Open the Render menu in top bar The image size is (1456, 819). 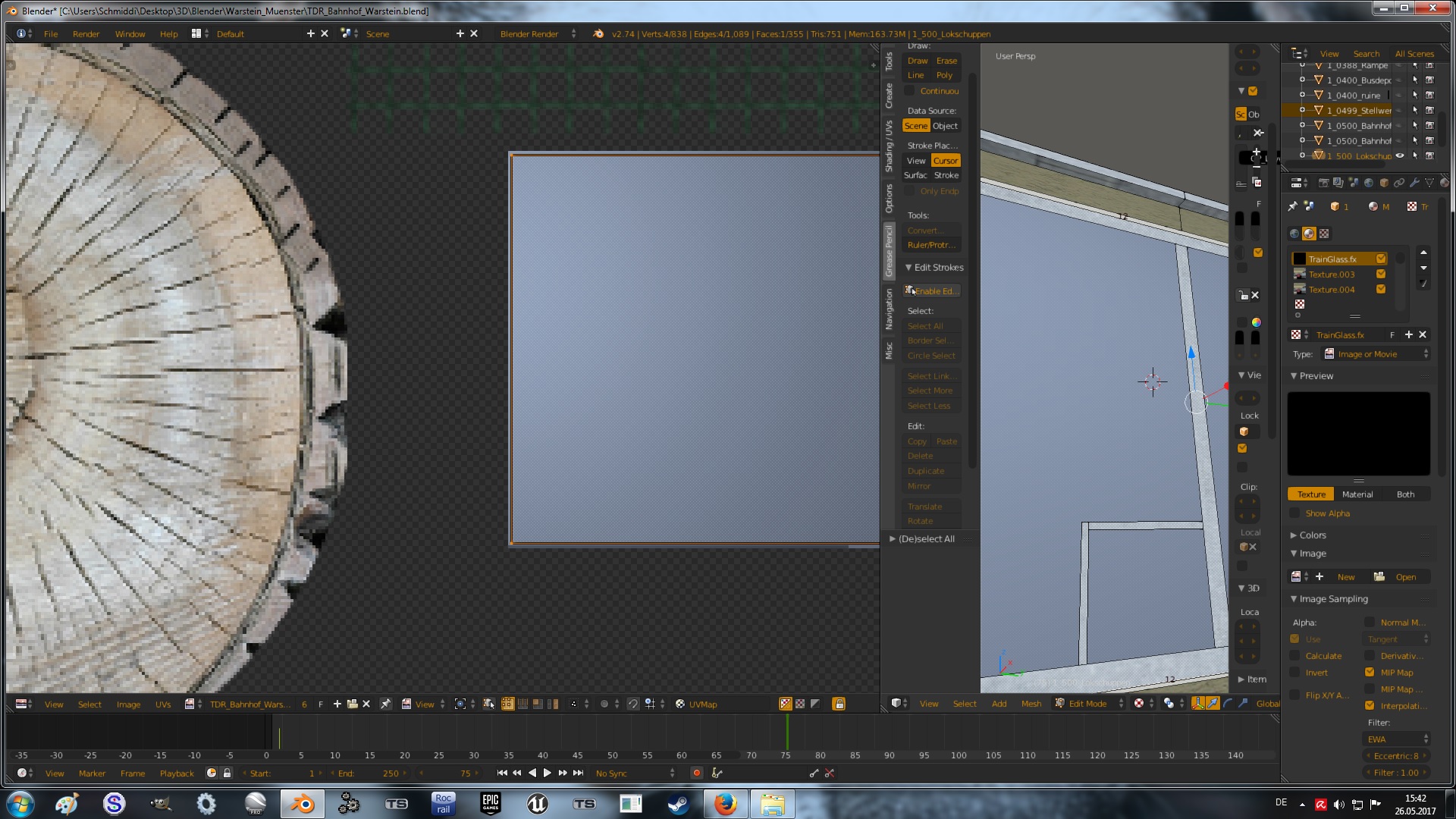coord(86,33)
